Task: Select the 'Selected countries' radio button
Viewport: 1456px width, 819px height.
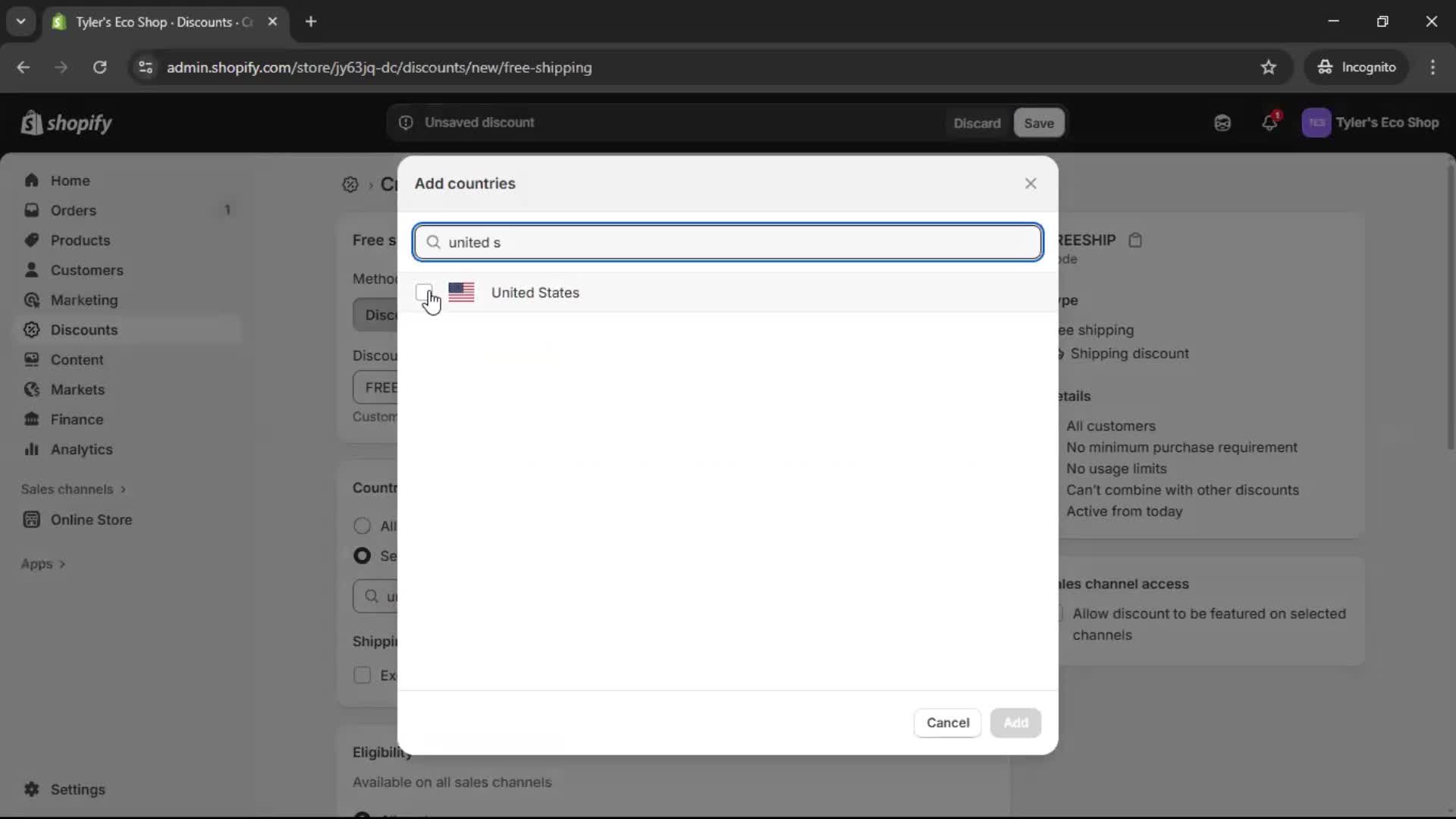Action: [362, 555]
